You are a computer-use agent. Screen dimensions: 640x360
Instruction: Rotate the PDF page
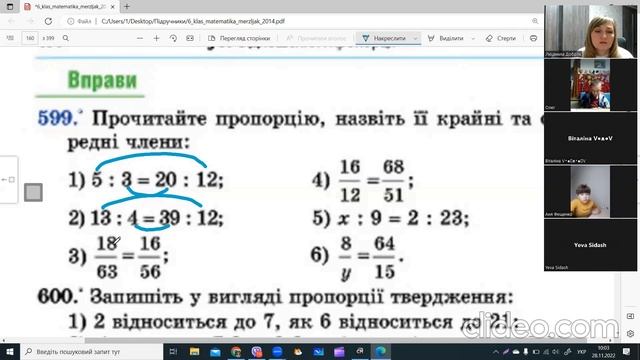[173, 38]
